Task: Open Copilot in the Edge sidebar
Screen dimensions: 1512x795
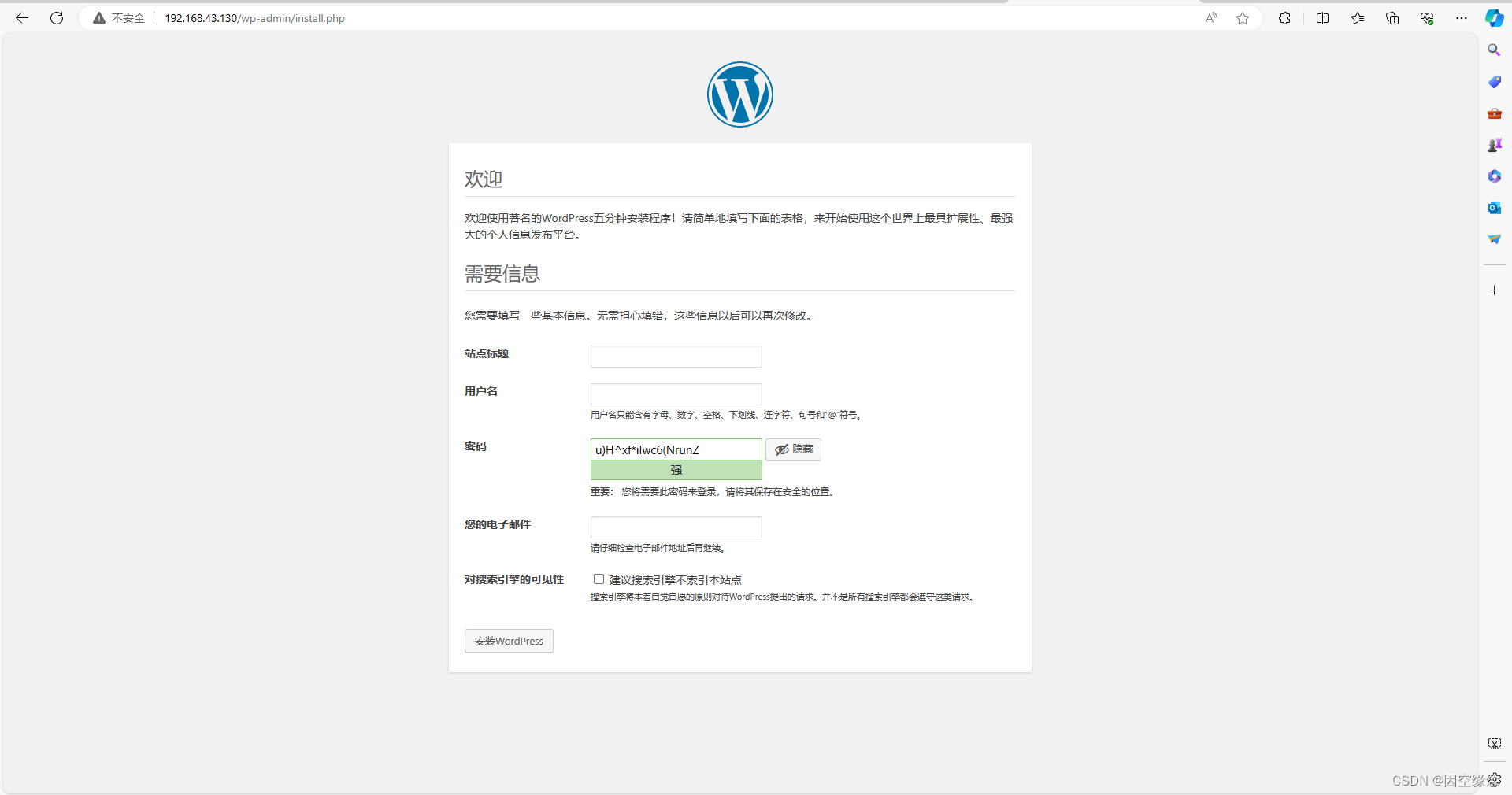Action: click(x=1494, y=17)
